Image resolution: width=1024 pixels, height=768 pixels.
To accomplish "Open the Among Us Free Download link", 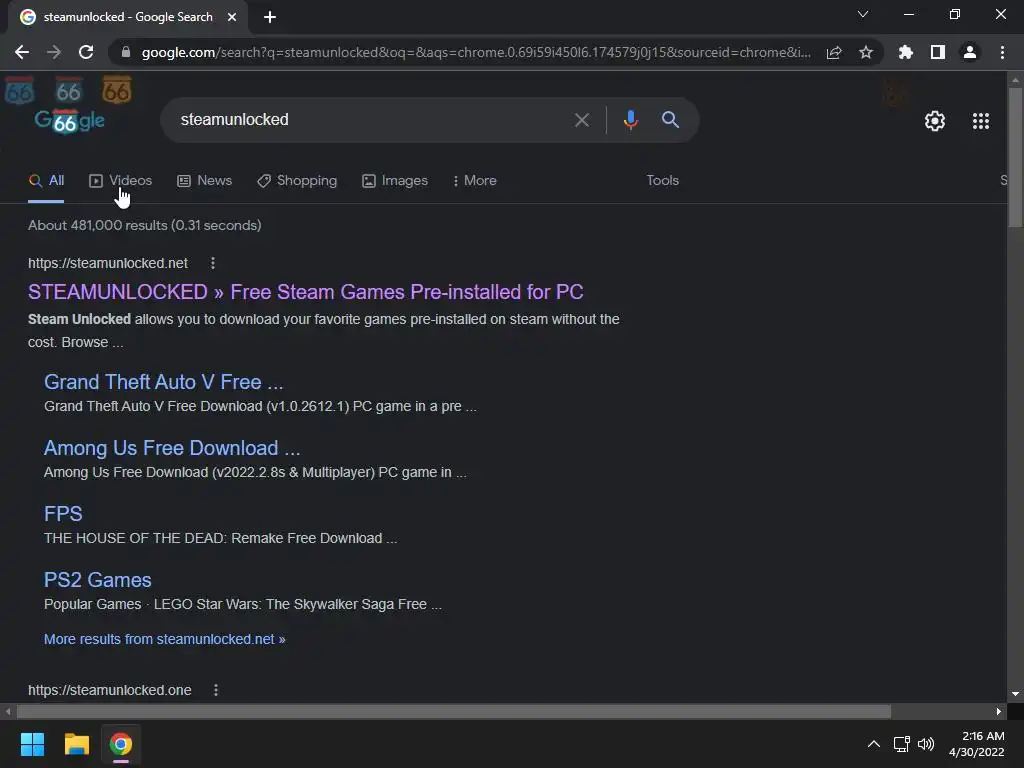I will pos(172,448).
